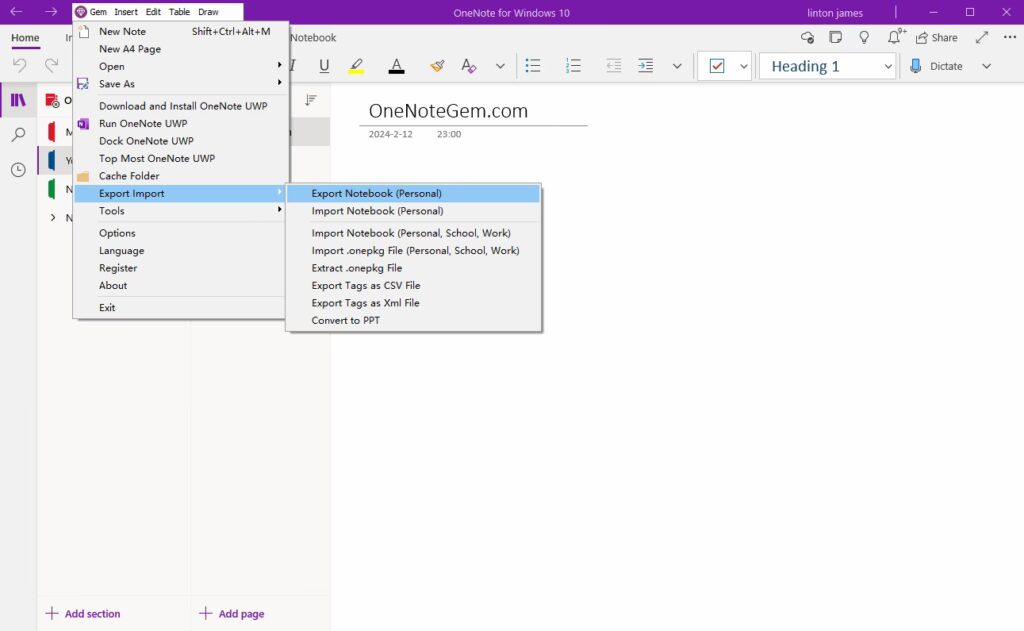The height and width of the screenshot is (631, 1024).
Task: Open the font color red A swatch
Action: click(x=396, y=66)
